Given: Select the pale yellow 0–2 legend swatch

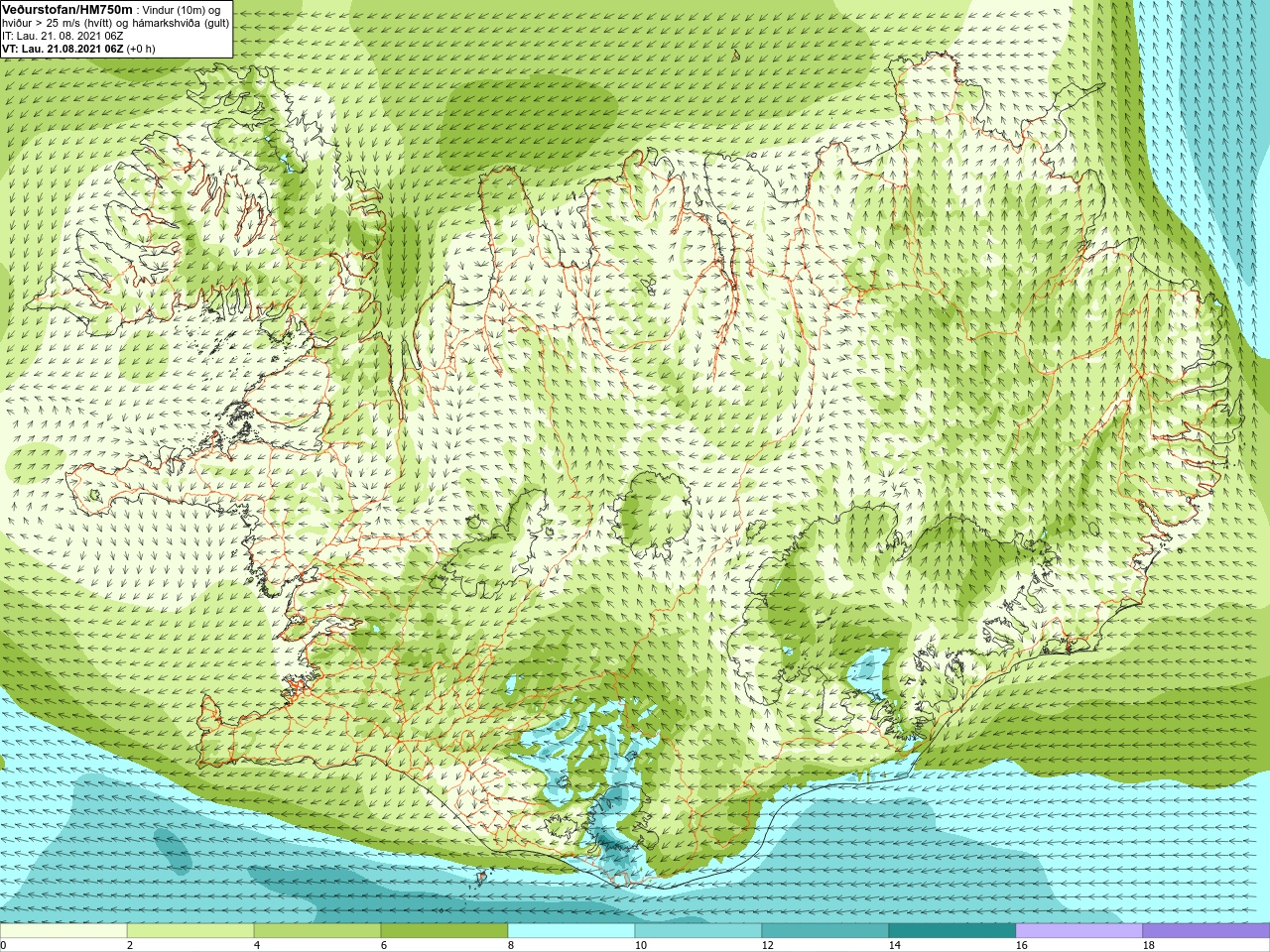Looking at the screenshot, I should tap(63, 931).
